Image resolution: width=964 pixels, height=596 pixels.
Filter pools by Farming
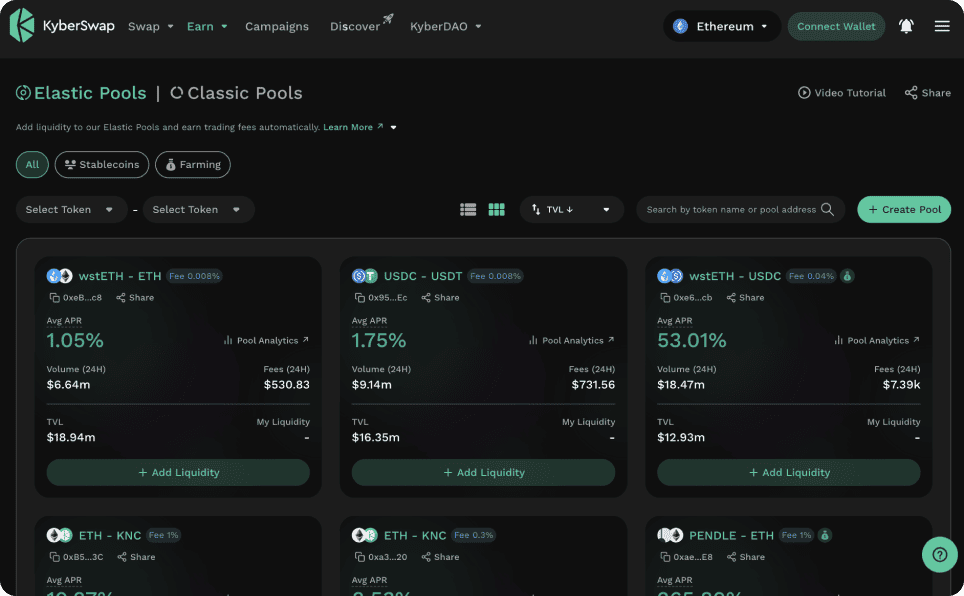[x=192, y=165]
